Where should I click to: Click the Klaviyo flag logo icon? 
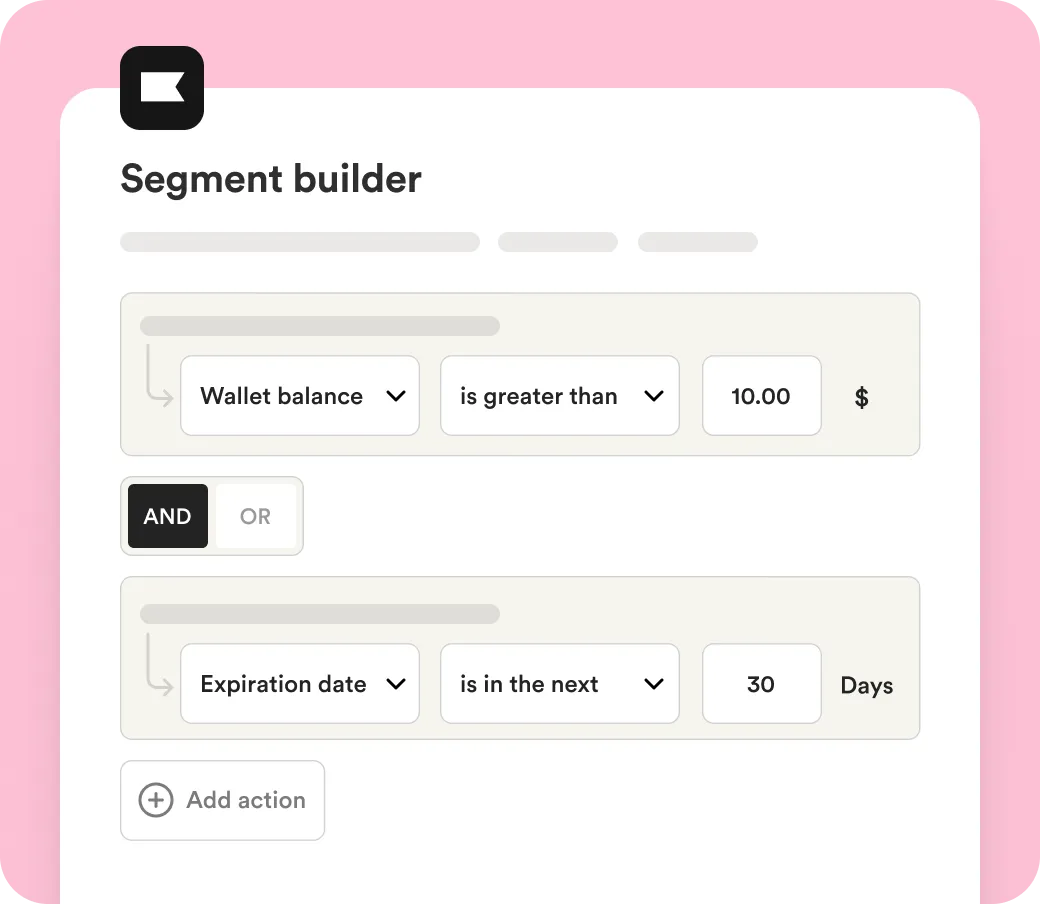point(162,88)
